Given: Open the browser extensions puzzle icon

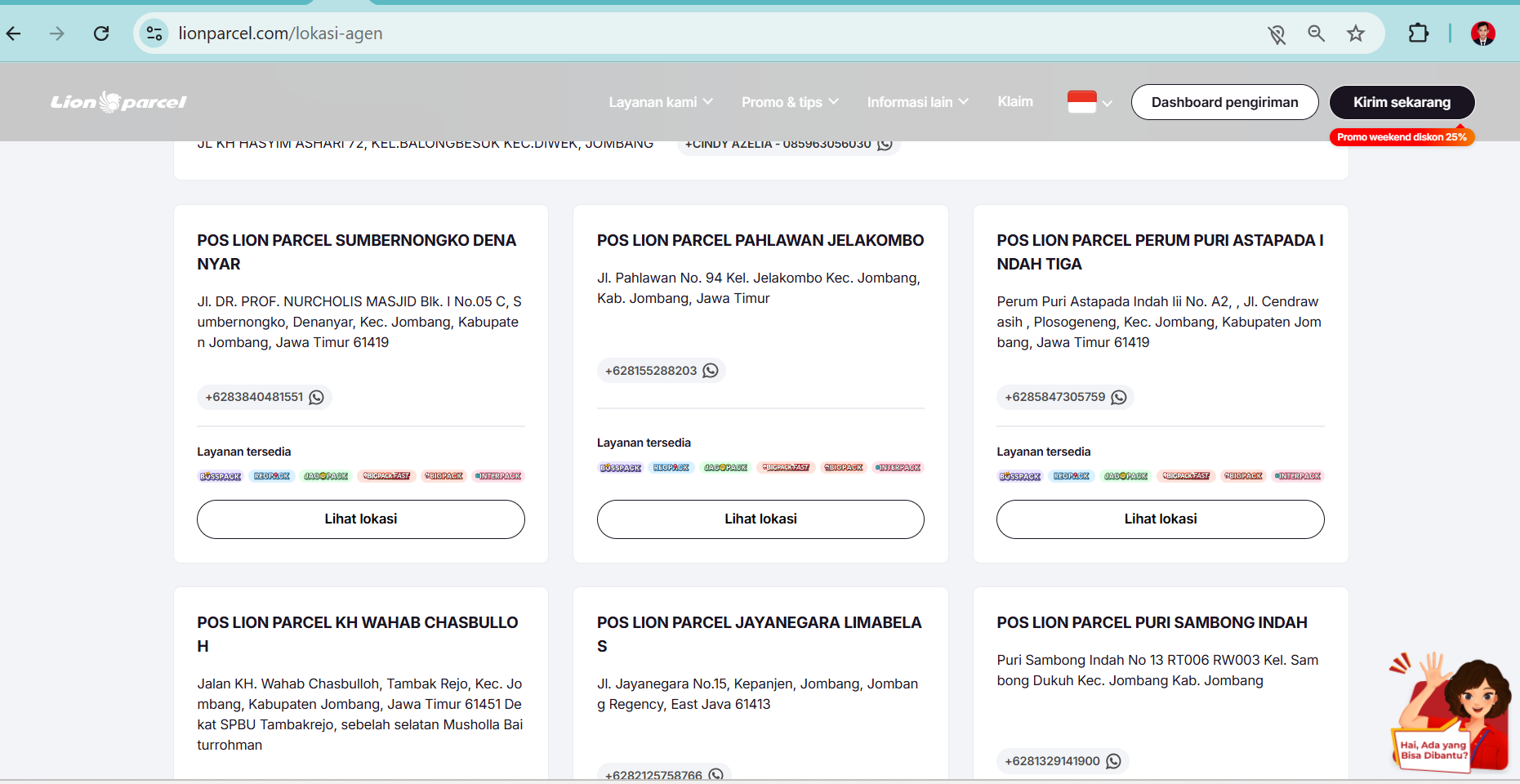Looking at the screenshot, I should [x=1419, y=33].
